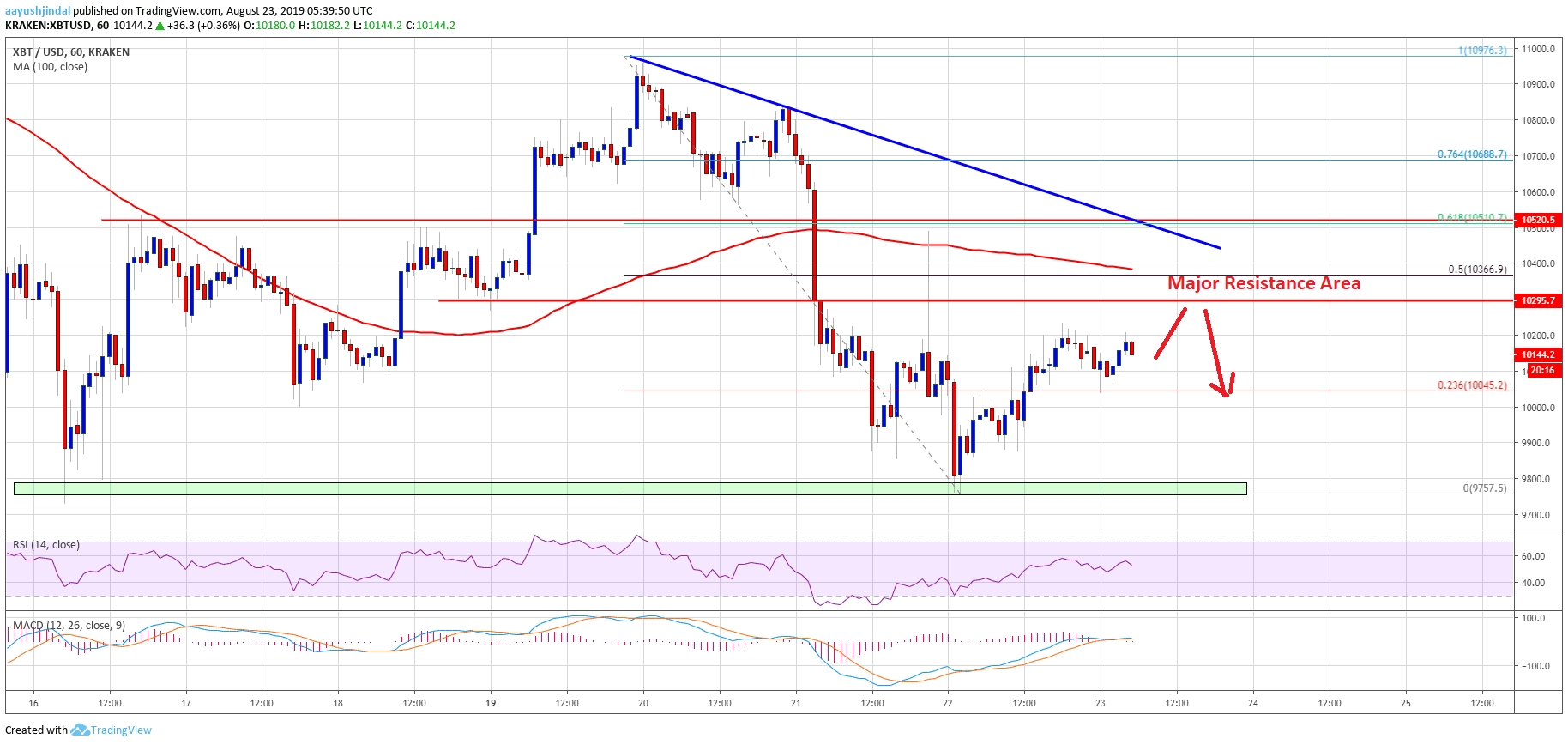Click the RSI (14, close) indicator label
Image resolution: width=1568 pixels, height=745 pixels.
(x=46, y=545)
